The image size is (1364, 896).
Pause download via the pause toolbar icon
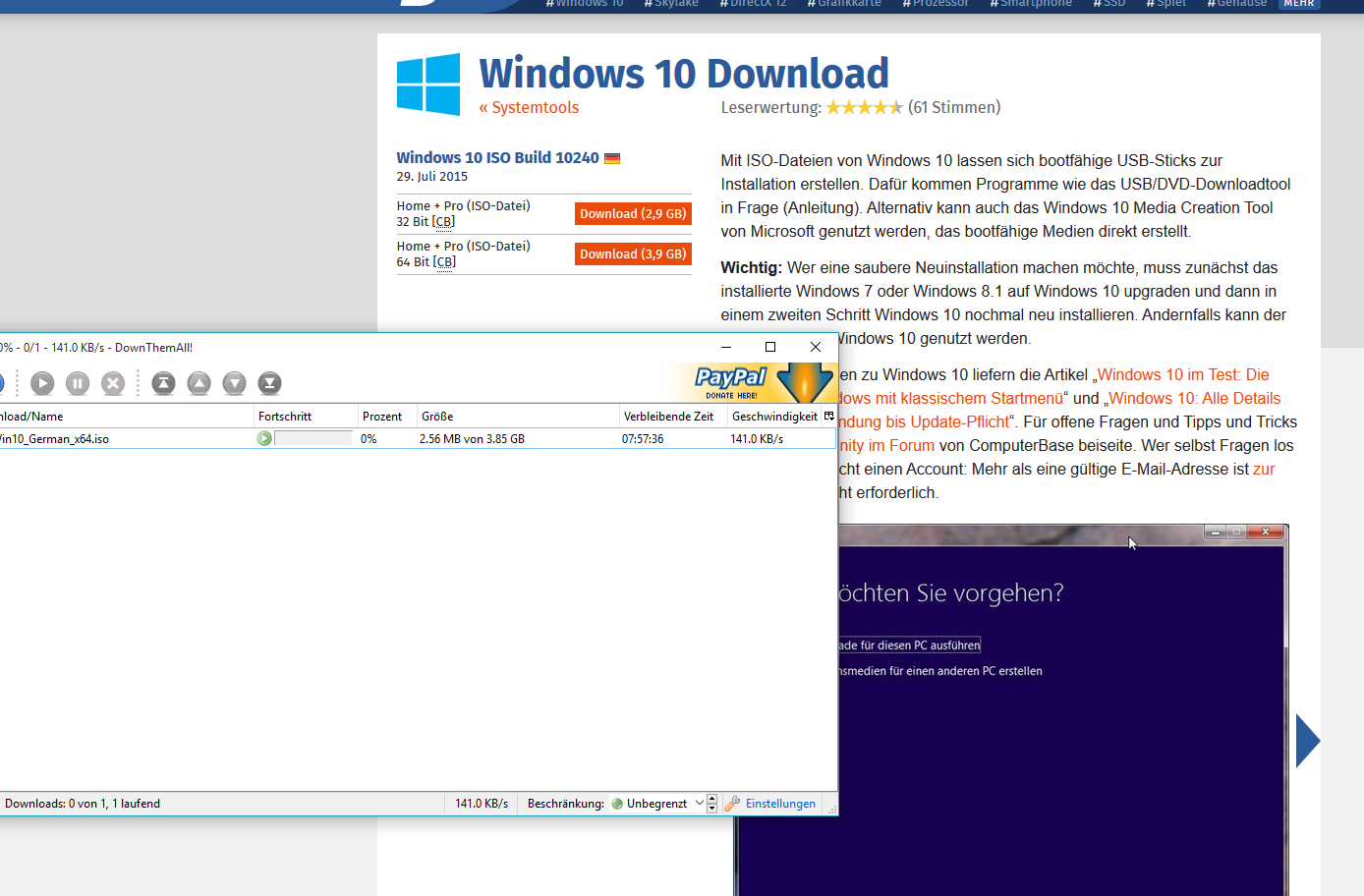78,383
